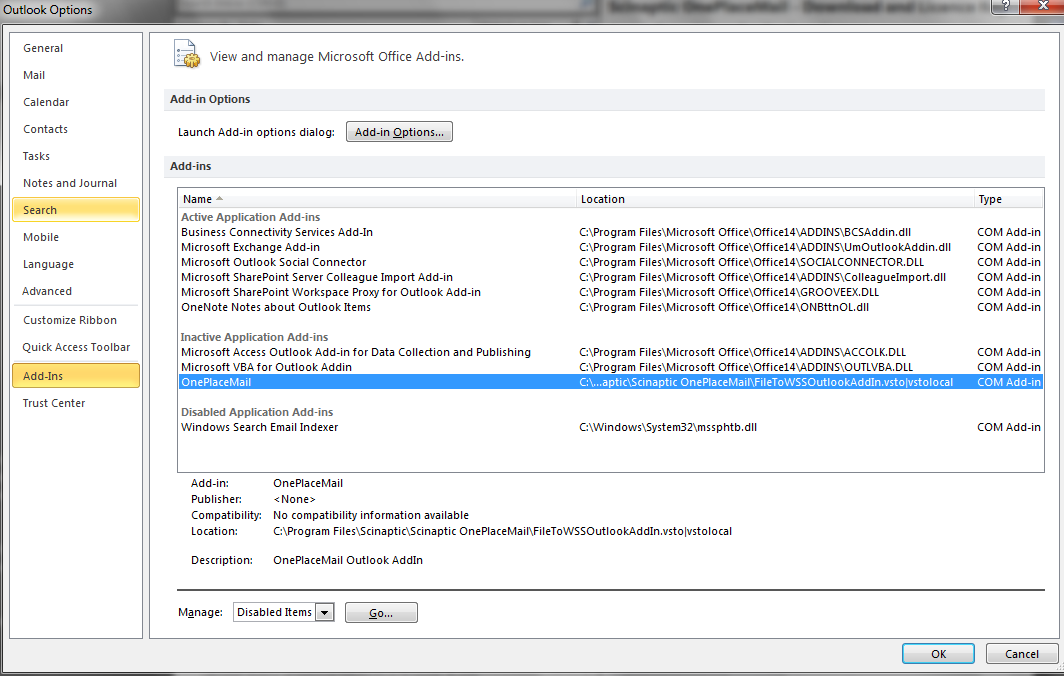1064x676 pixels.
Task: Click the ColleagueImport.dll location path
Action: coord(762,277)
